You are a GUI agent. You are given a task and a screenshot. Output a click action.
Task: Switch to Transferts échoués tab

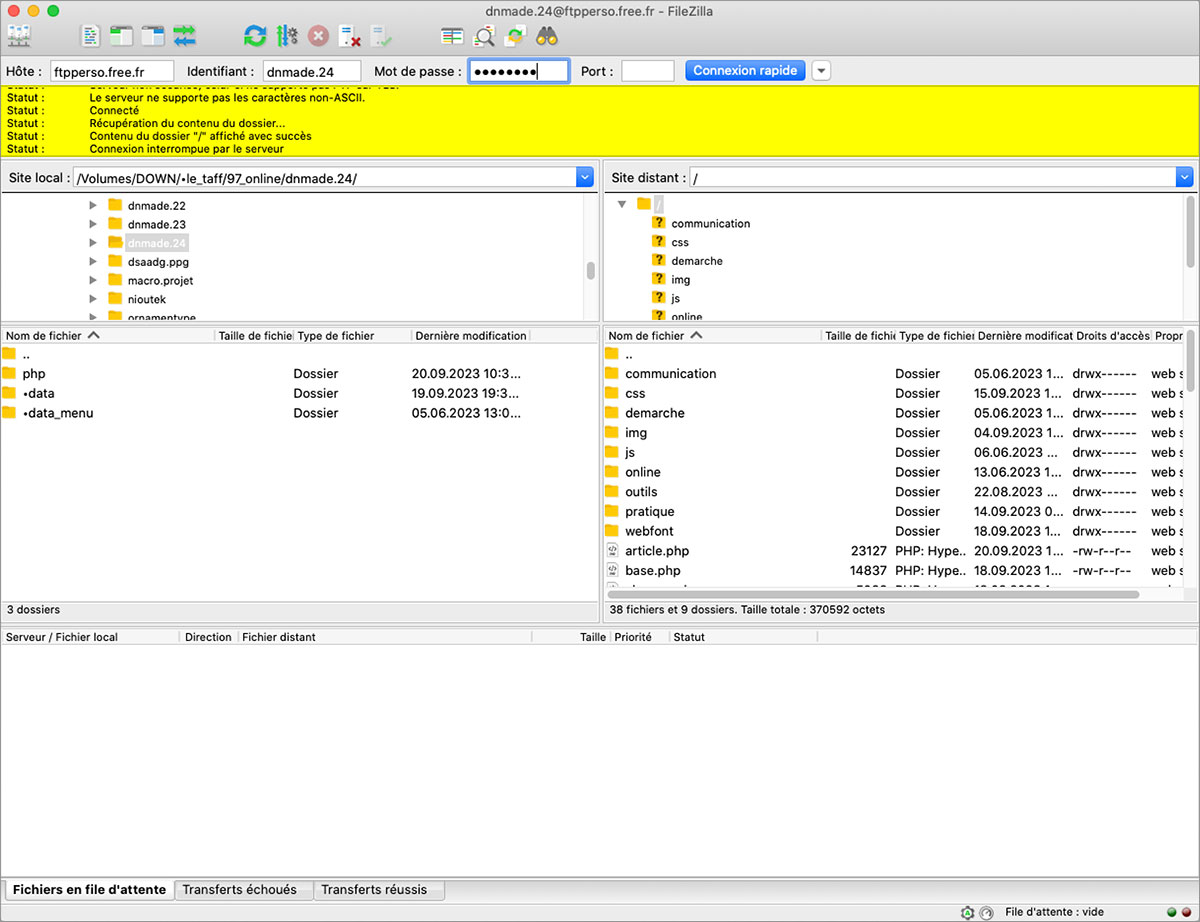(240, 889)
